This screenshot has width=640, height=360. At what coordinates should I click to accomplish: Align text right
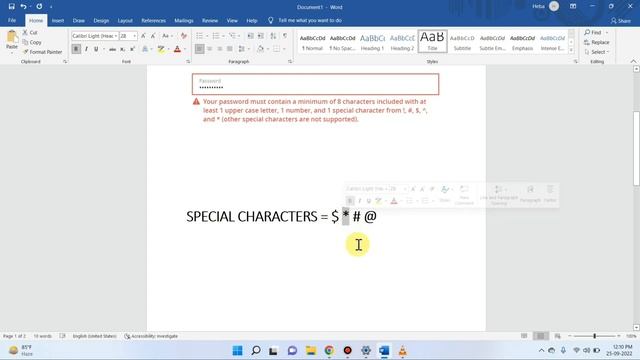[x=220, y=49]
